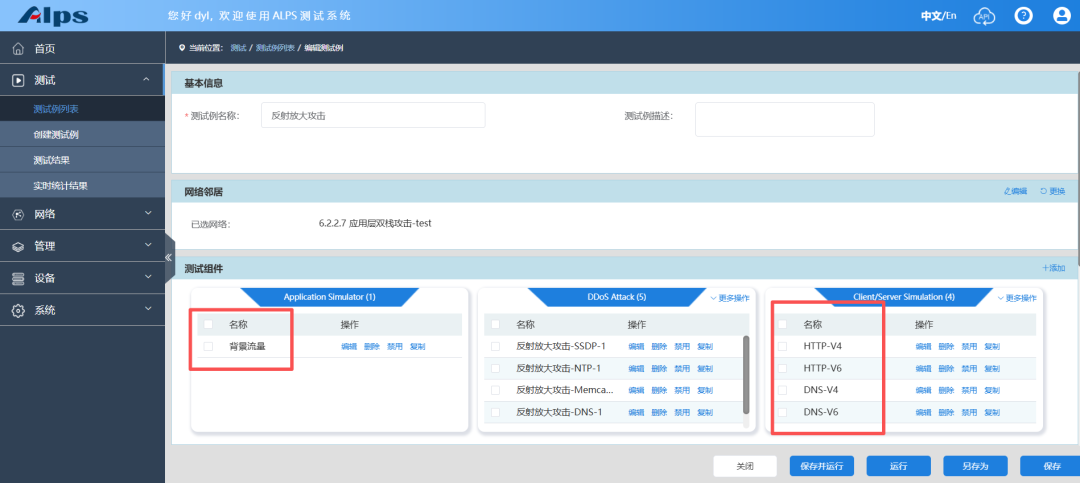Click the 网络 globe icon in sidebar
Viewport: 1080px width, 483px height.
18,214
